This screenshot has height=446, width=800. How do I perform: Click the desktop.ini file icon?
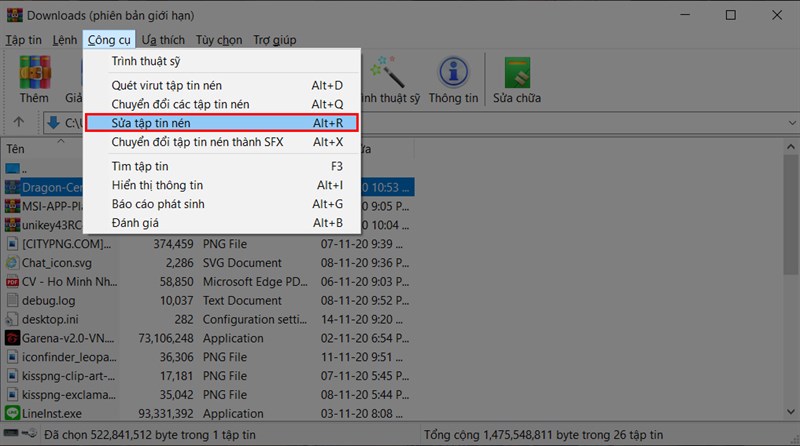(12, 319)
